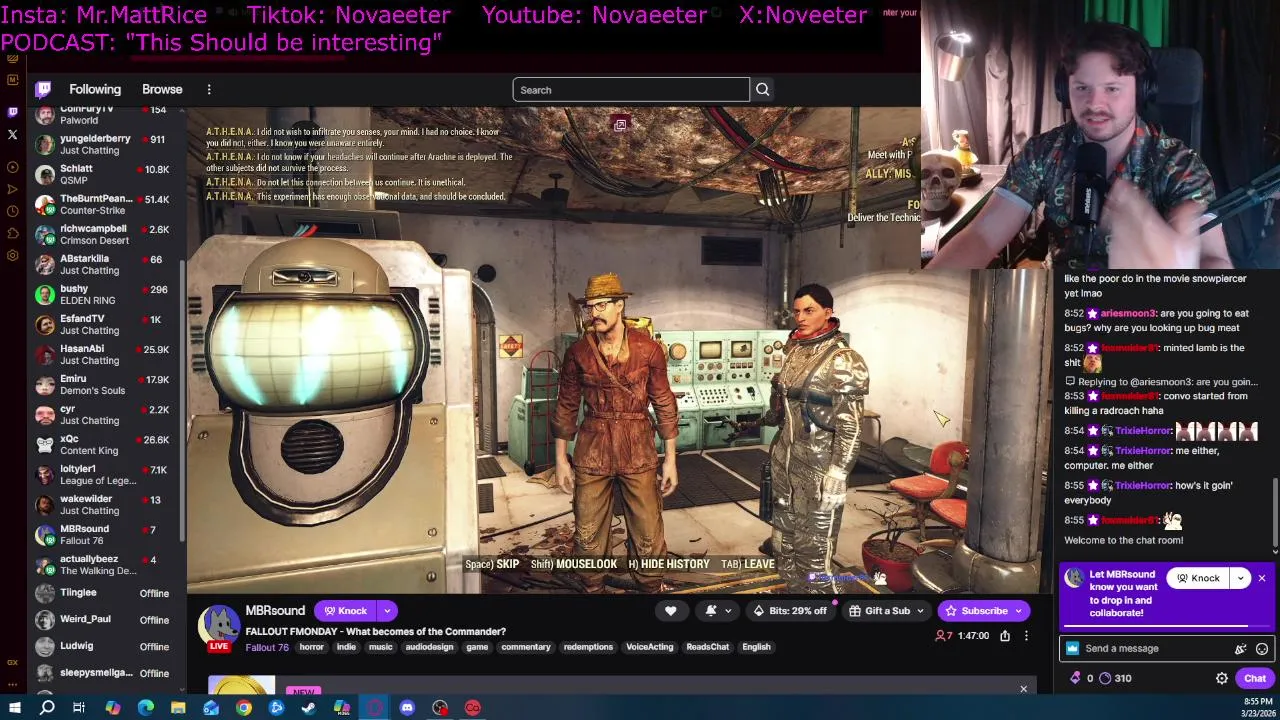Open the Fallout 76 category link

267,647
